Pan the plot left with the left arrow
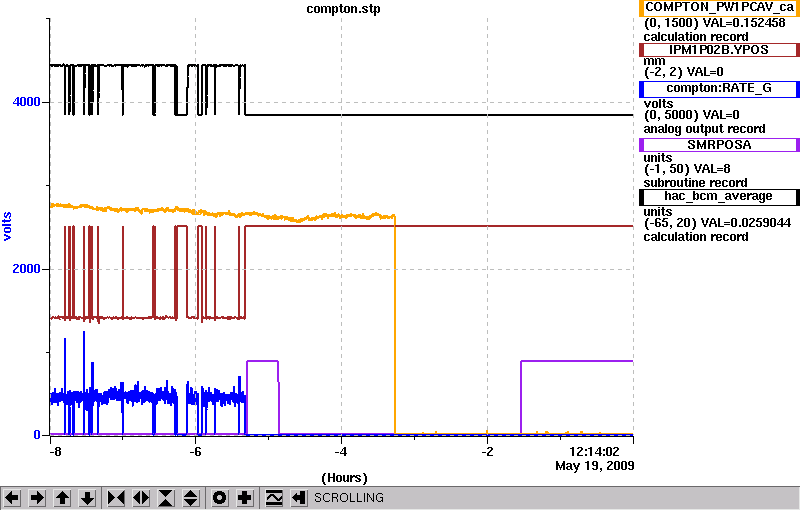 pyautogui.click(x=12, y=497)
